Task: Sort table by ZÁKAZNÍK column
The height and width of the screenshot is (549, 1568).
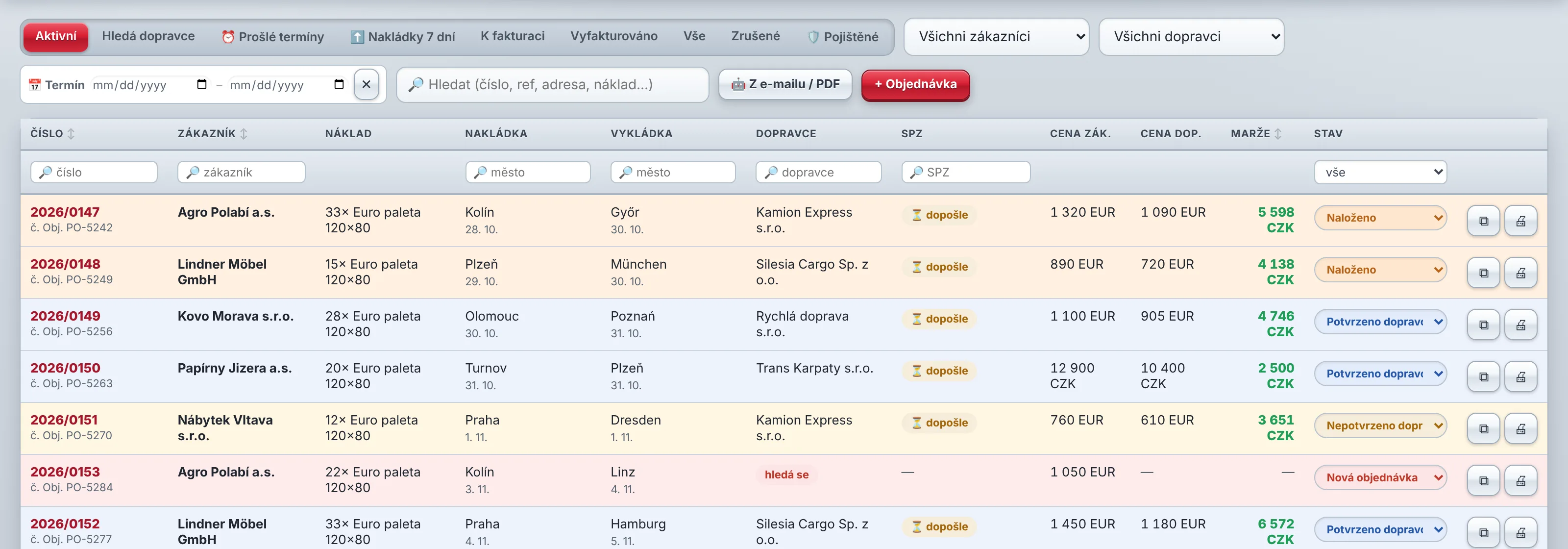Action: coord(213,133)
